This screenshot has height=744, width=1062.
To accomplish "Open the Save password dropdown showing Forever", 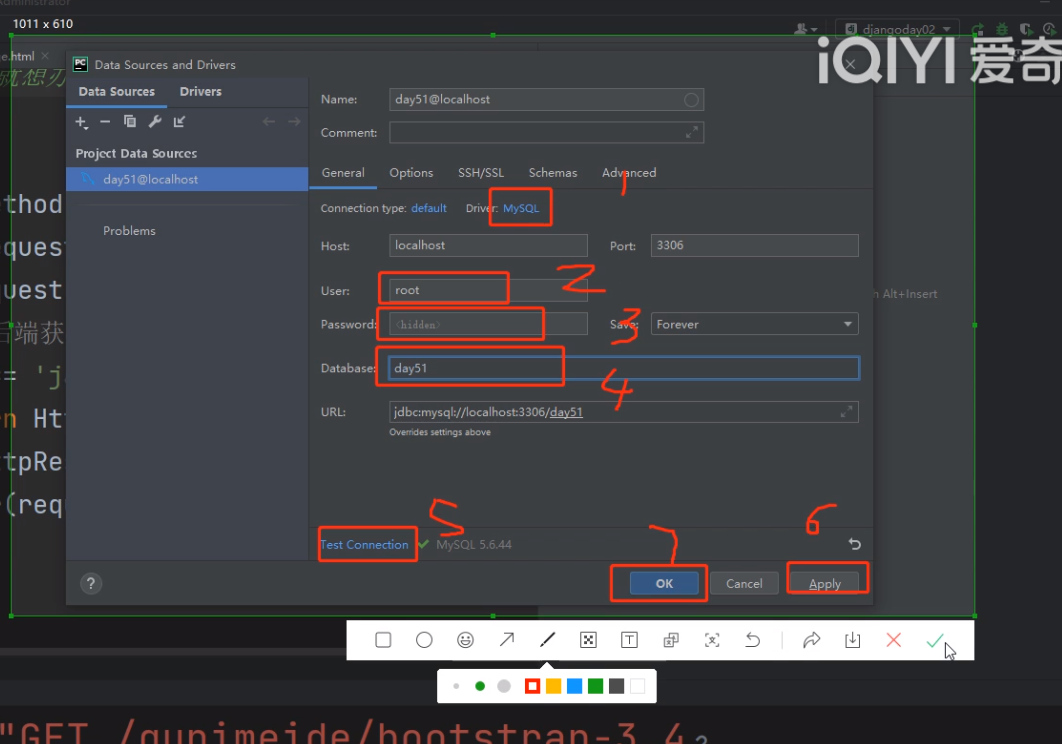I will tap(755, 324).
